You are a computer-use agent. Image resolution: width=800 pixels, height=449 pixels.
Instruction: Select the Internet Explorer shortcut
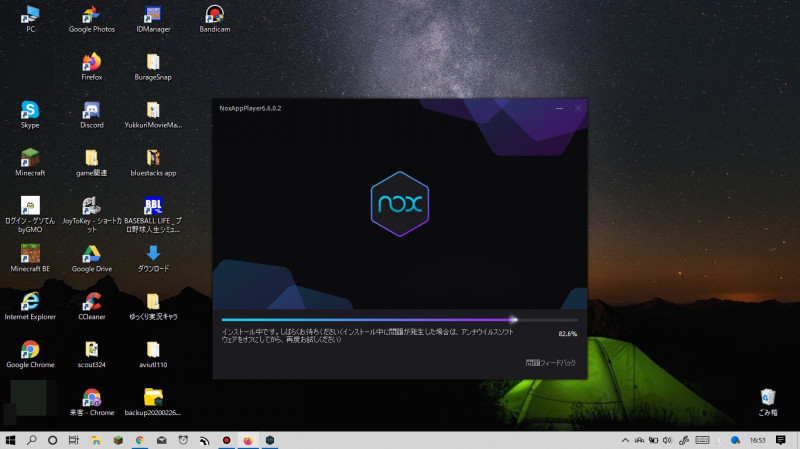click(30, 306)
